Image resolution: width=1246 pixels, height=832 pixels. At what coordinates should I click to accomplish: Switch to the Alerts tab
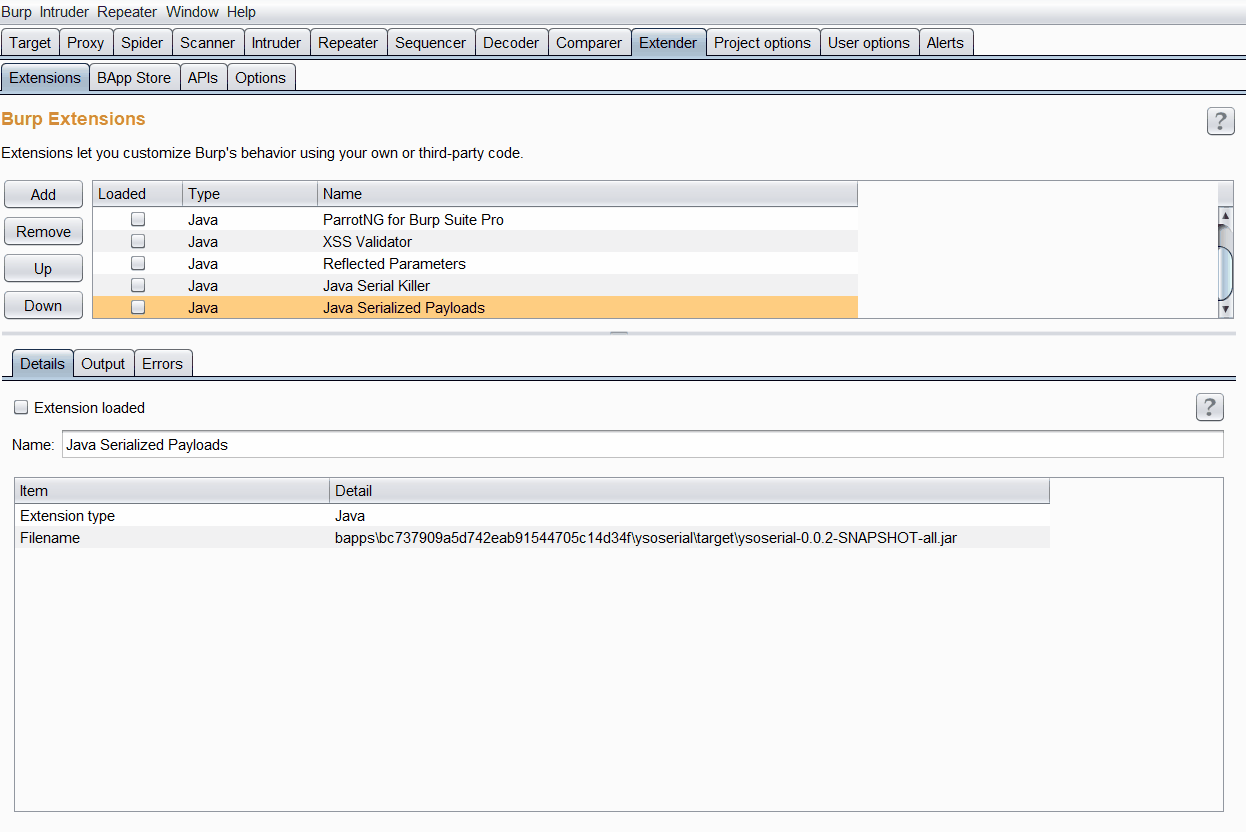pos(945,43)
